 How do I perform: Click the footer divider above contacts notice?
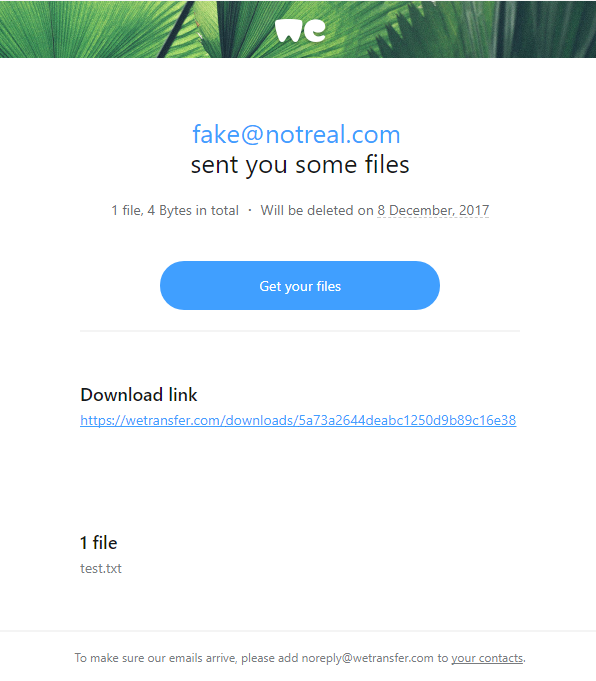point(298,631)
